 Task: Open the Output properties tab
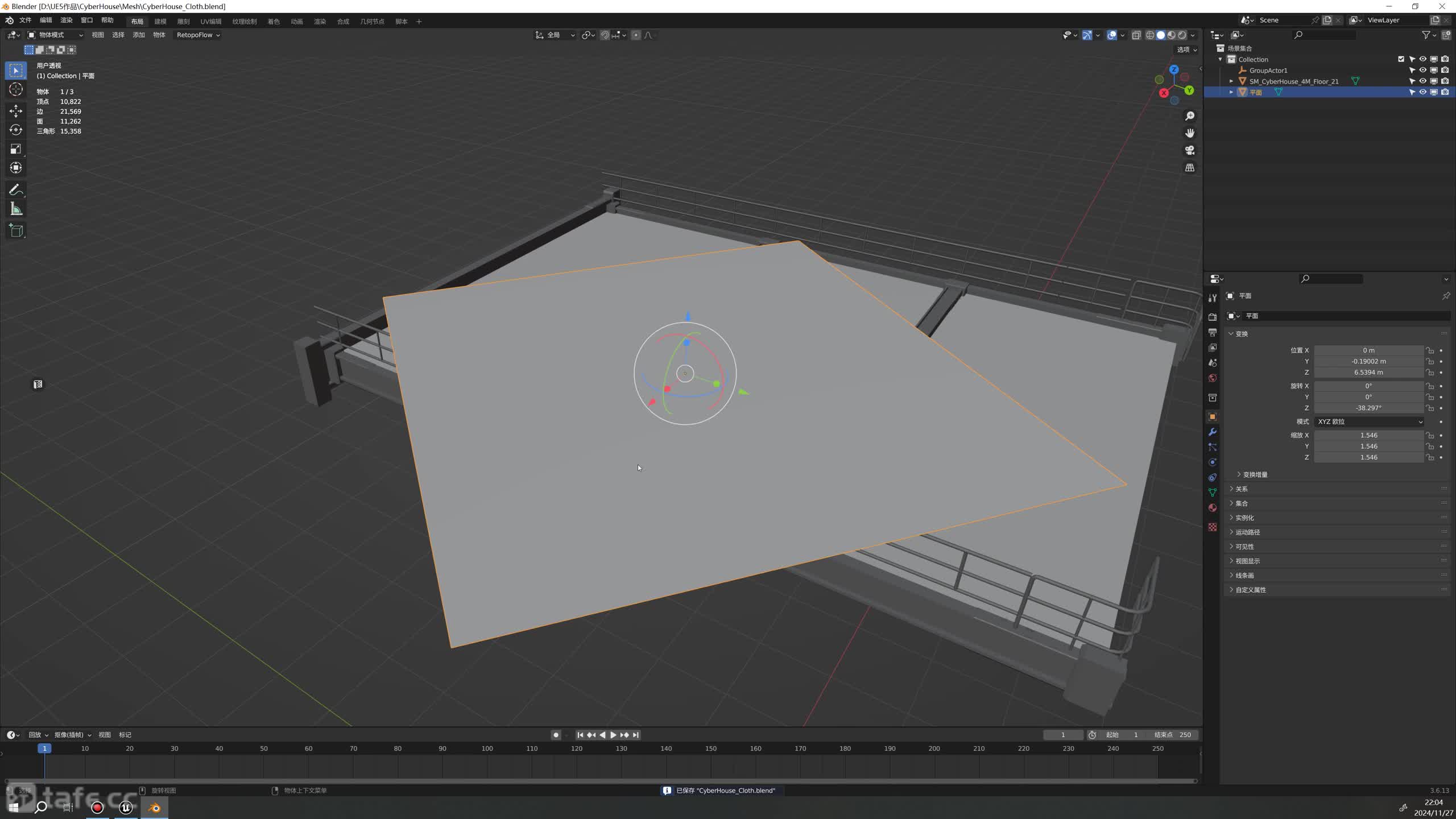(1213, 332)
